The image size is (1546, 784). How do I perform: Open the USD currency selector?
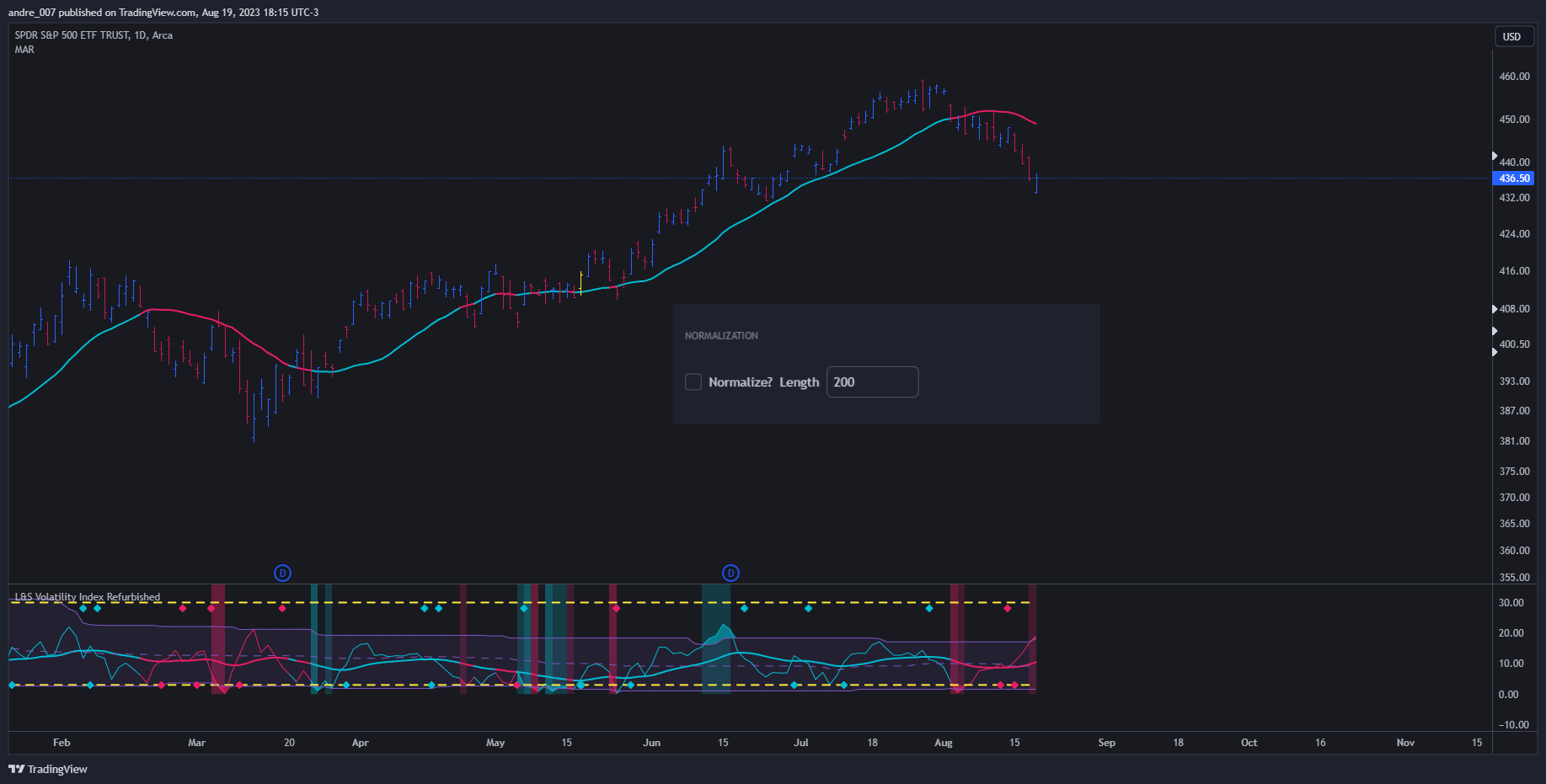pyautogui.click(x=1512, y=37)
